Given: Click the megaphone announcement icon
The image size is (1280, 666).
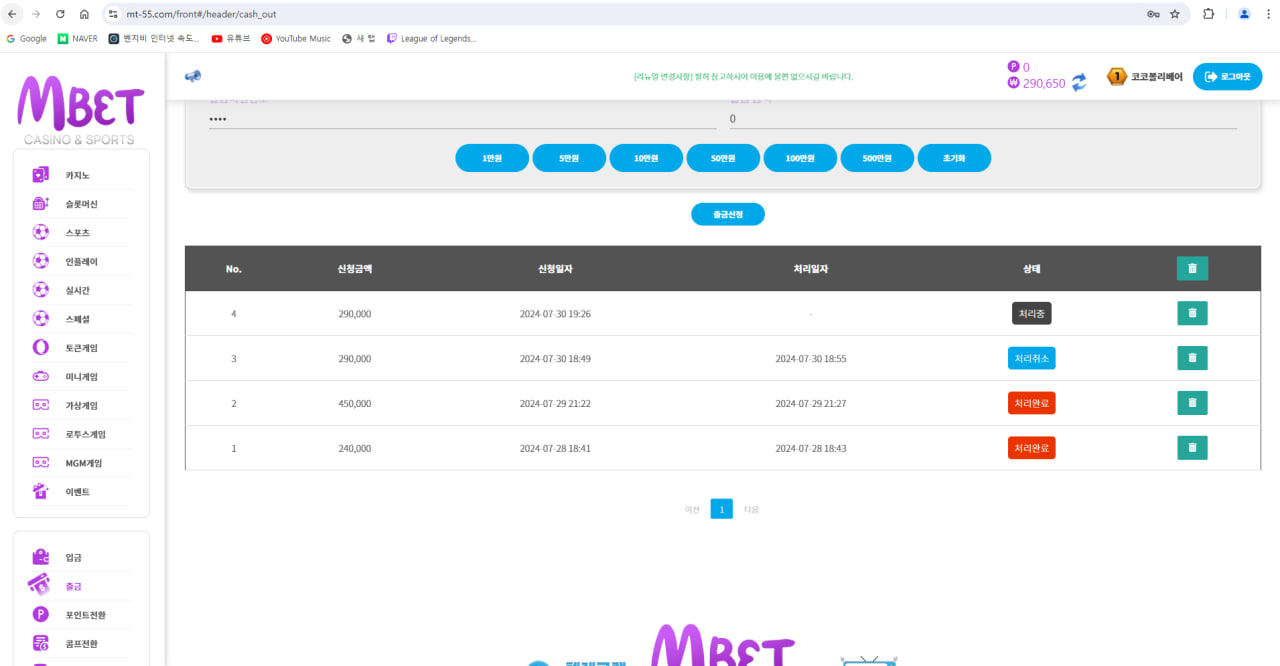Looking at the screenshot, I should (x=193, y=76).
